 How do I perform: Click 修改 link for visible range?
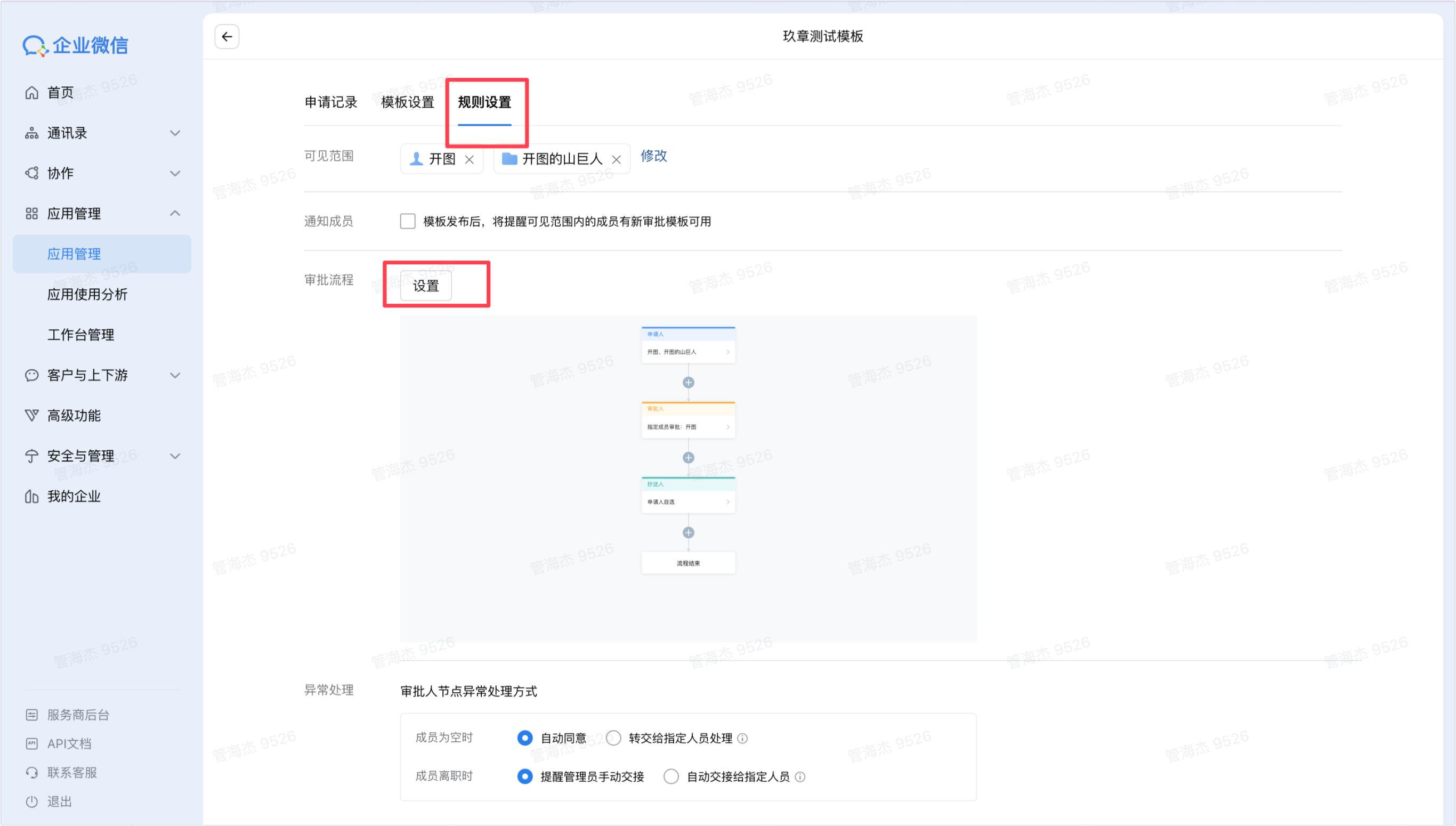coord(653,156)
